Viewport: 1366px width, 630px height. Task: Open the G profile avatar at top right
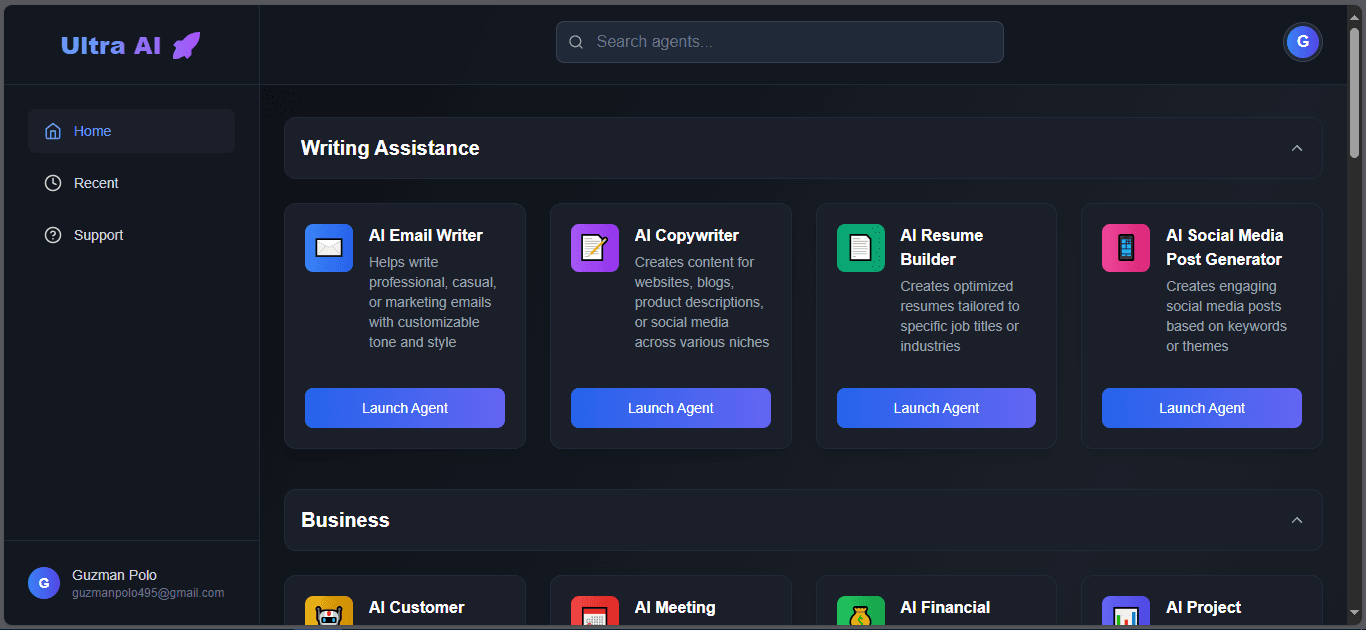[x=1302, y=41]
